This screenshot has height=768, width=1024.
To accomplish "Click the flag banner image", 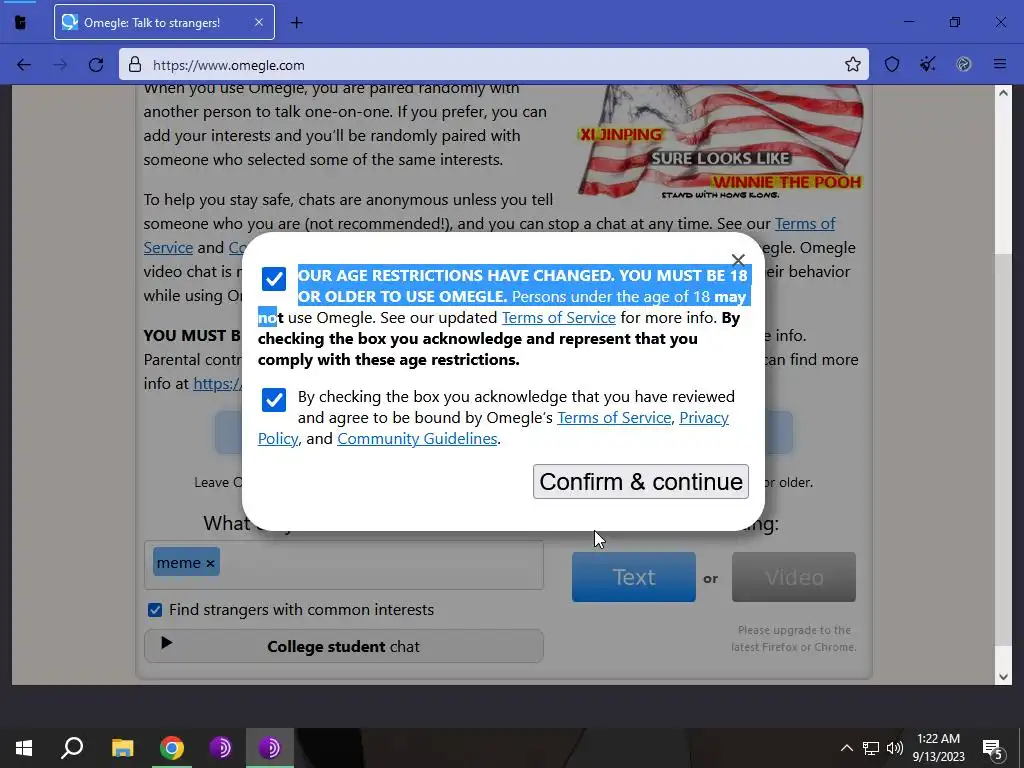I will [x=721, y=142].
